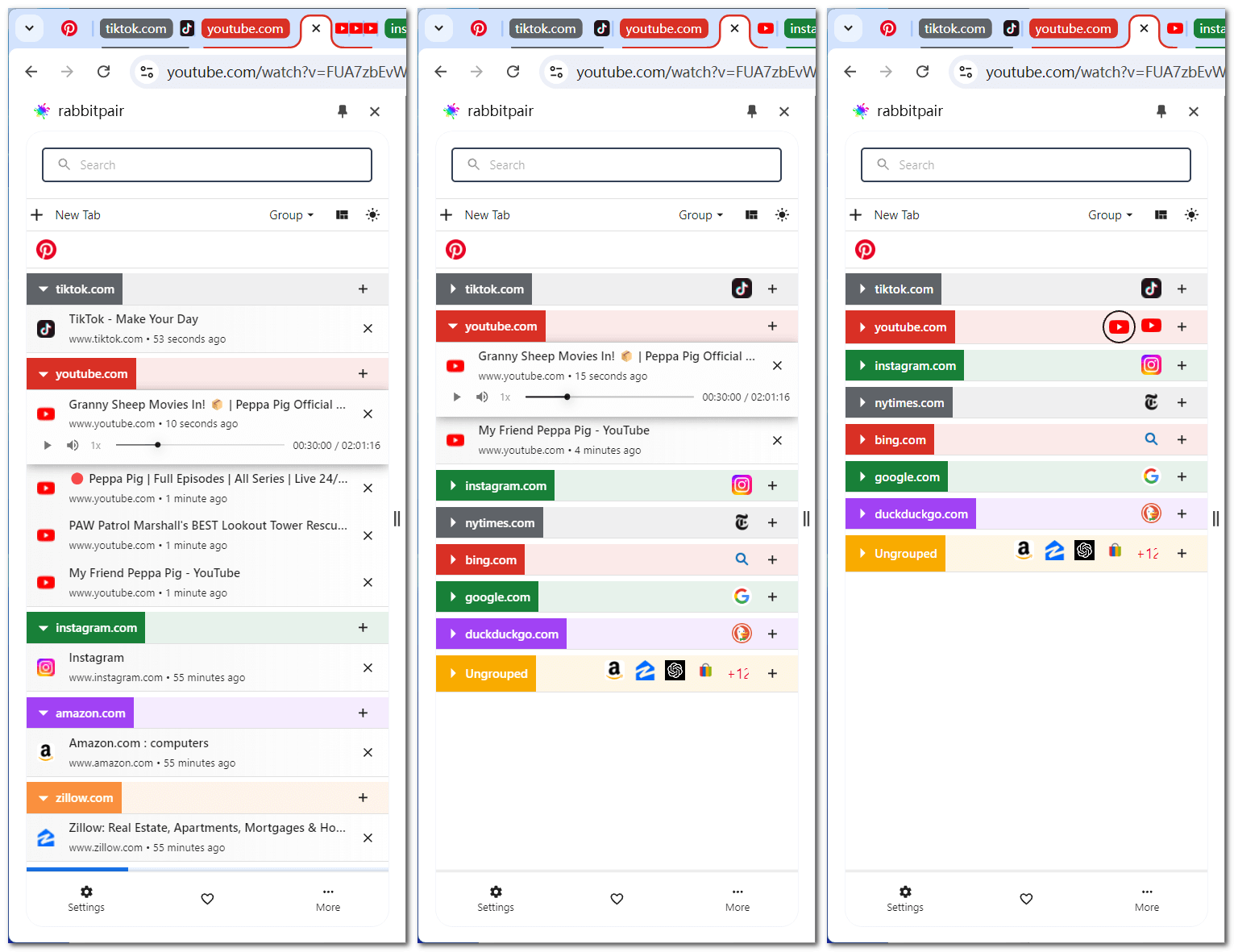The height and width of the screenshot is (952, 1234).
Task: Toggle the theme sun icon in the right panel
Action: (x=1191, y=215)
